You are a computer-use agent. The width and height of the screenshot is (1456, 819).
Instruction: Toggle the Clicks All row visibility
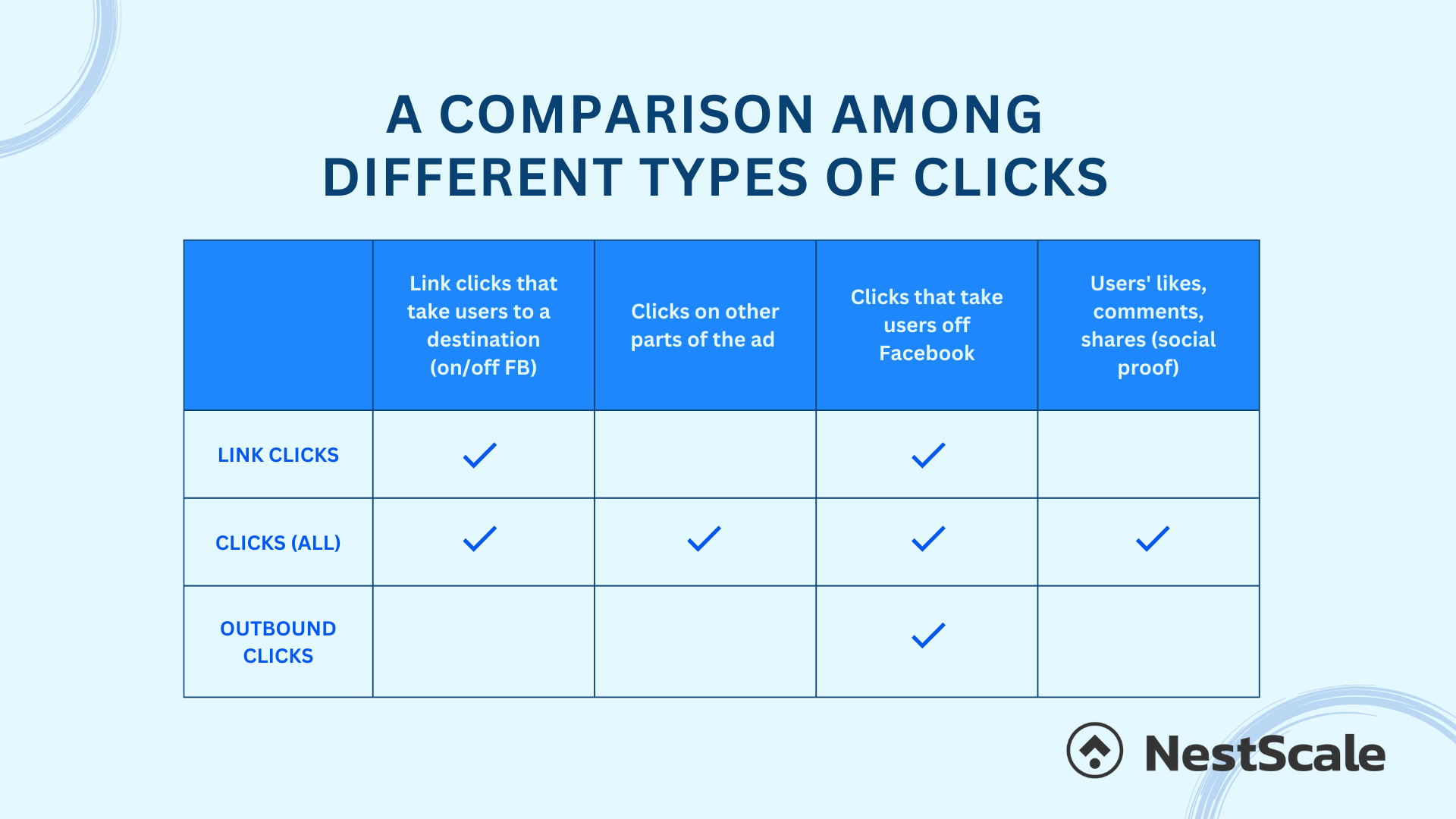click(x=279, y=540)
